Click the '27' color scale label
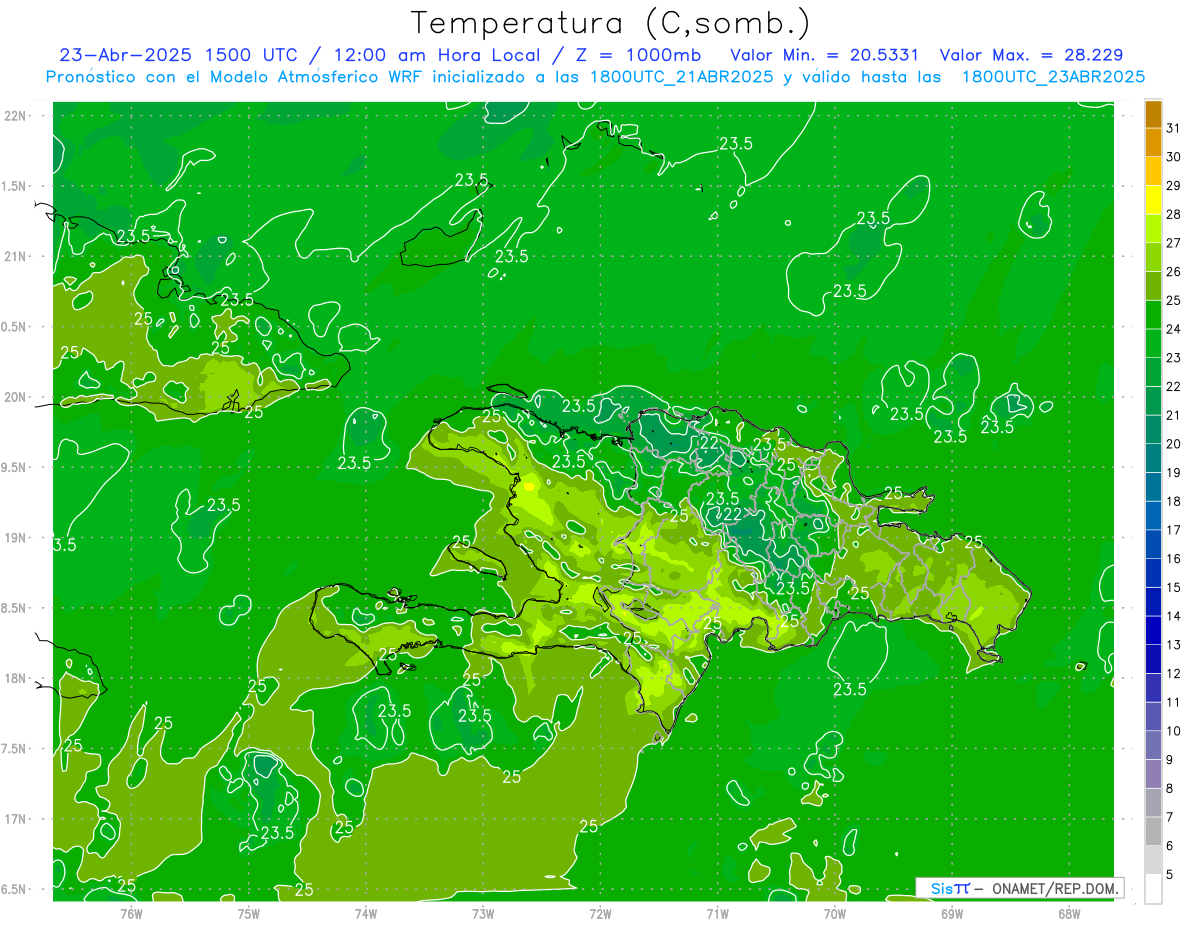The image size is (1200, 927). (x=1174, y=243)
